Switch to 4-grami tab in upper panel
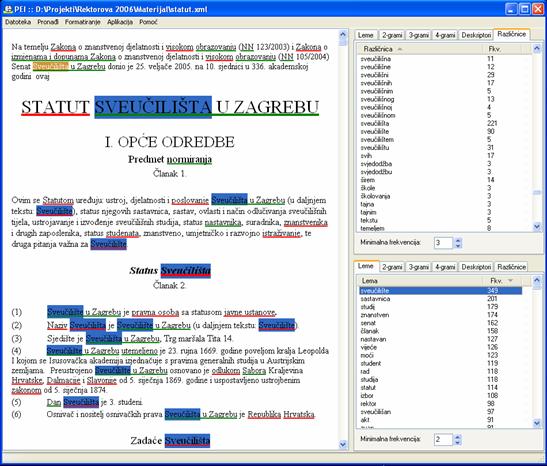Viewport: 547px width, 466px height. pos(445,35)
